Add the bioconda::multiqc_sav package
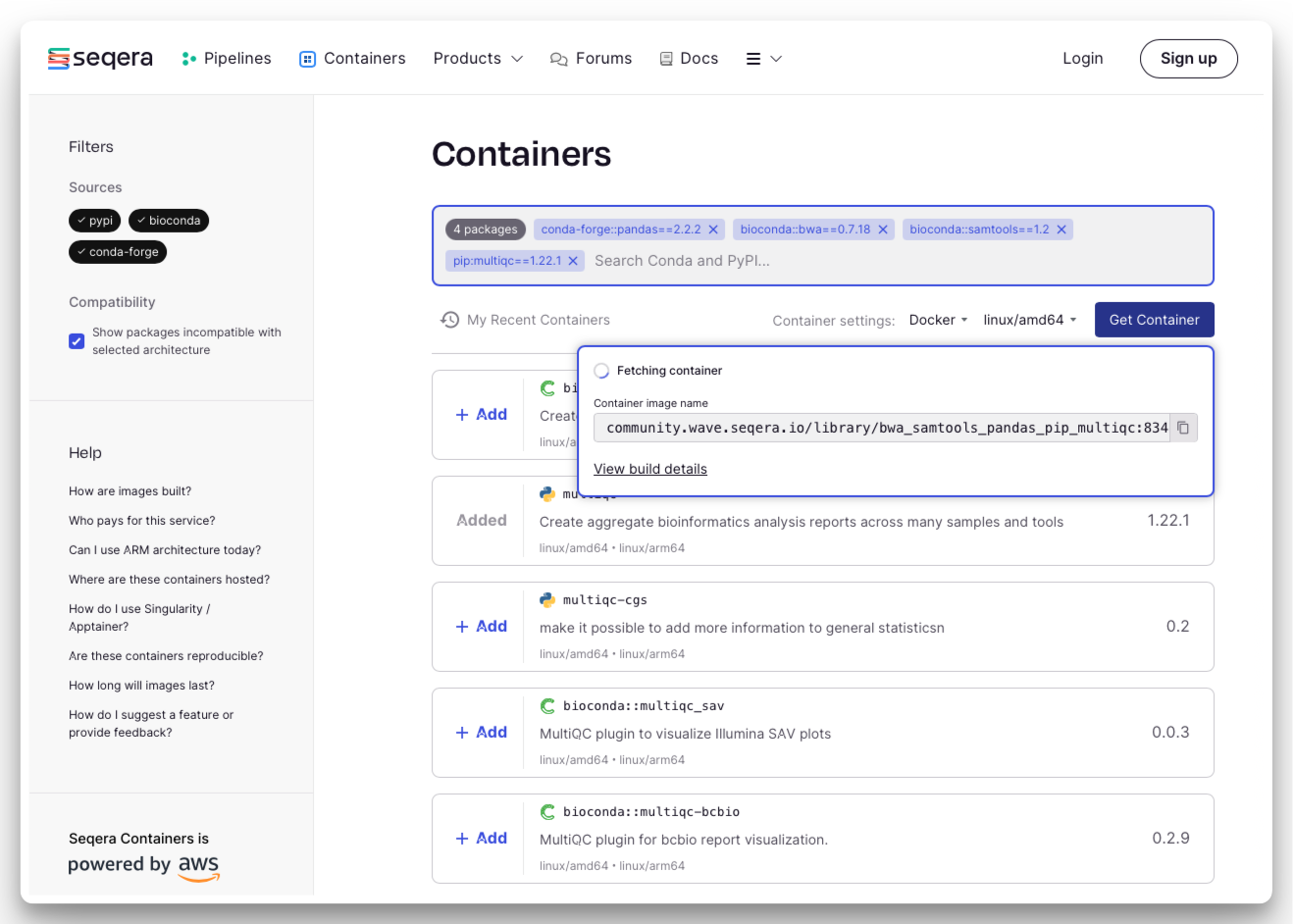Image resolution: width=1293 pixels, height=924 pixels. click(x=482, y=733)
